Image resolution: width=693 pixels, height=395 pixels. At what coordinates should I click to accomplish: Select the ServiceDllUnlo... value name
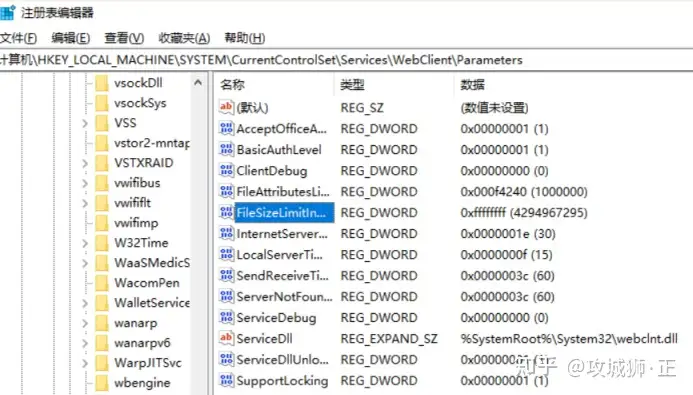[x=282, y=360]
